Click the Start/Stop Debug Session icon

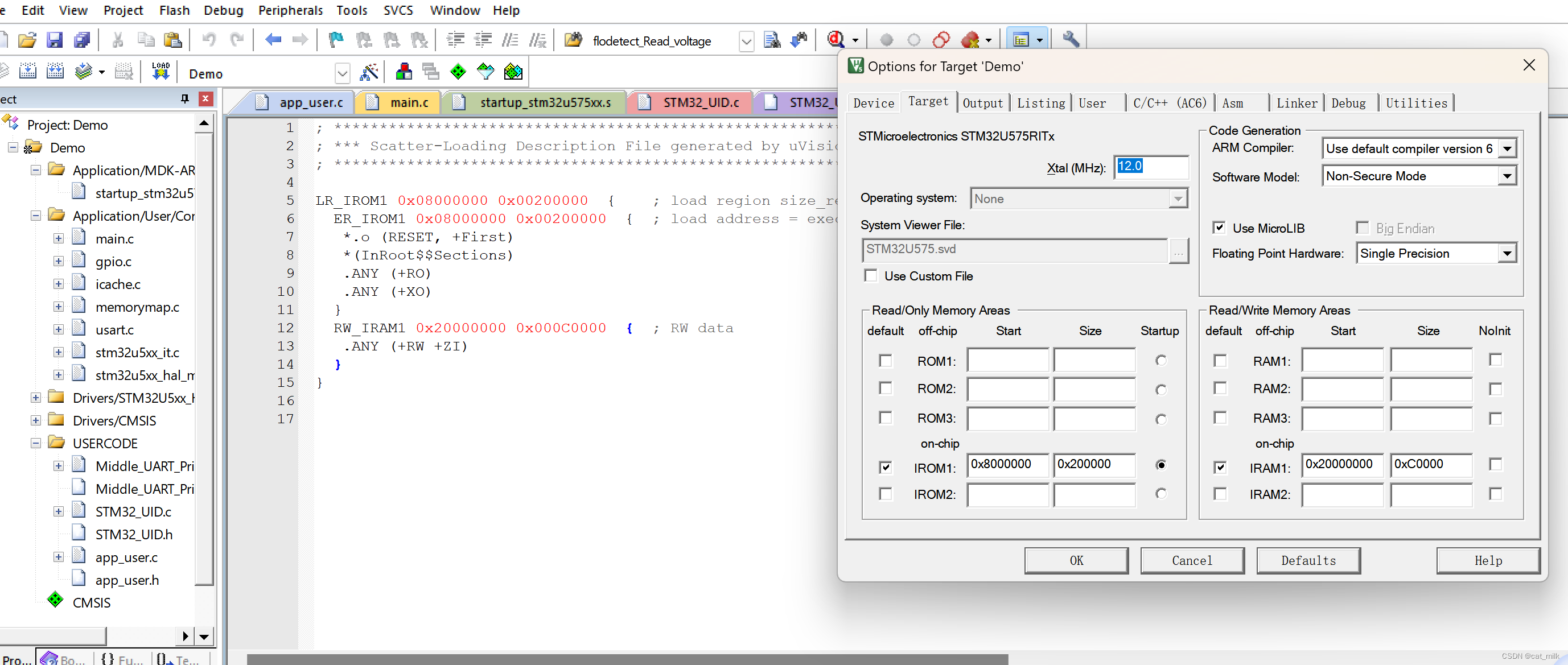[x=836, y=40]
